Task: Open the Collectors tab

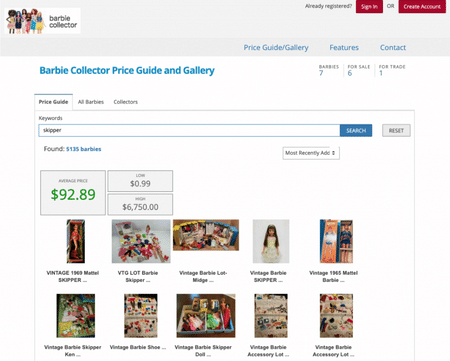Action: (125, 102)
